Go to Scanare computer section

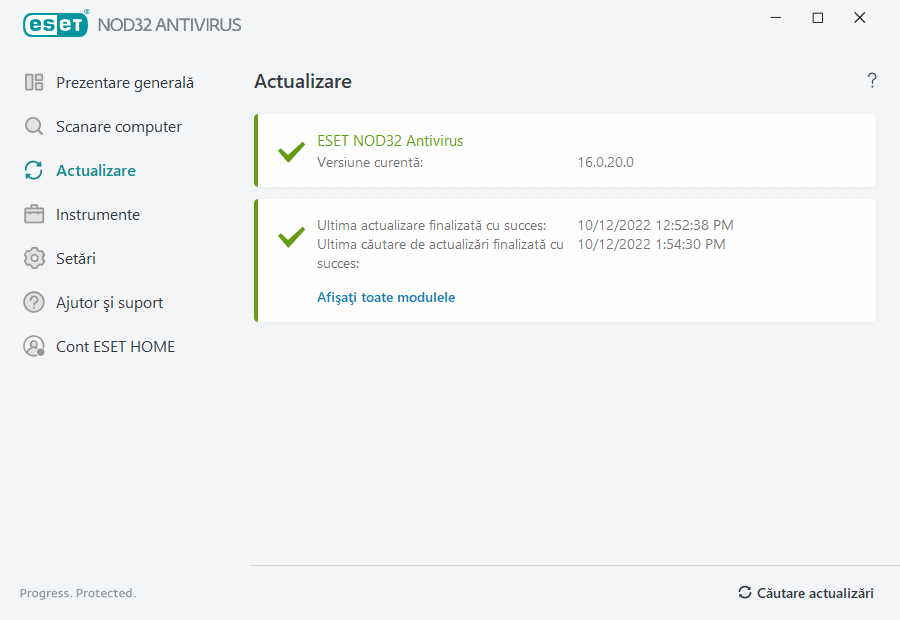pyautogui.click(x=118, y=127)
